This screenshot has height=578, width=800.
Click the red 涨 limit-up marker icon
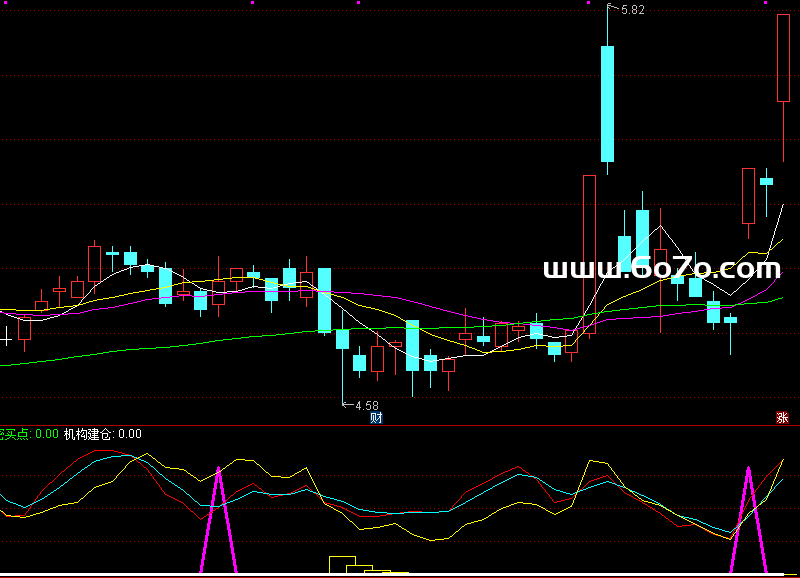tap(782, 418)
